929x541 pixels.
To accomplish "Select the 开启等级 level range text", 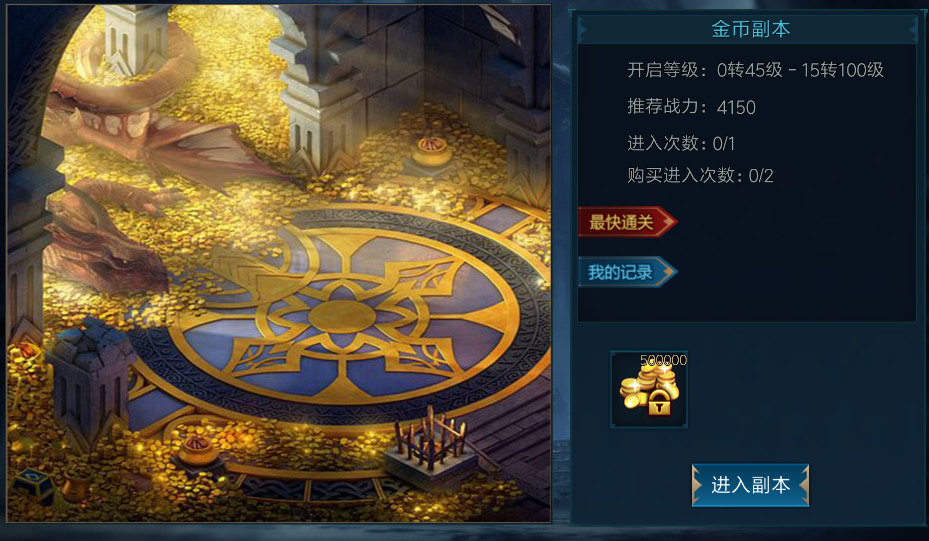I will click(755, 71).
